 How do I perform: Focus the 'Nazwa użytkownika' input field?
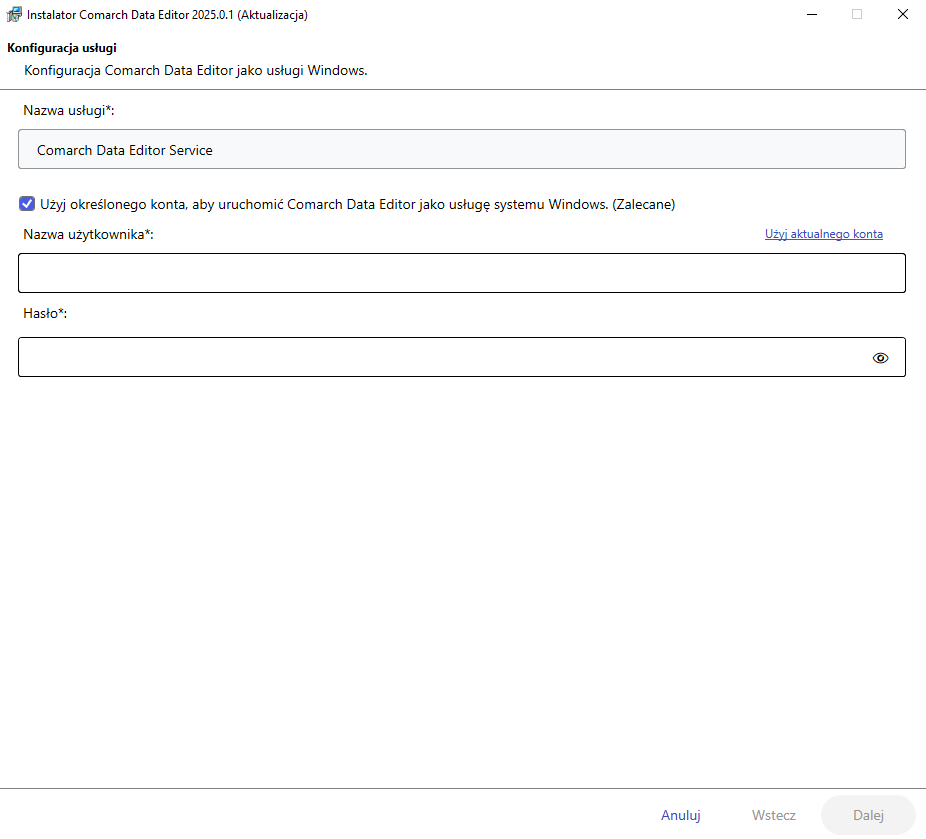point(461,273)
